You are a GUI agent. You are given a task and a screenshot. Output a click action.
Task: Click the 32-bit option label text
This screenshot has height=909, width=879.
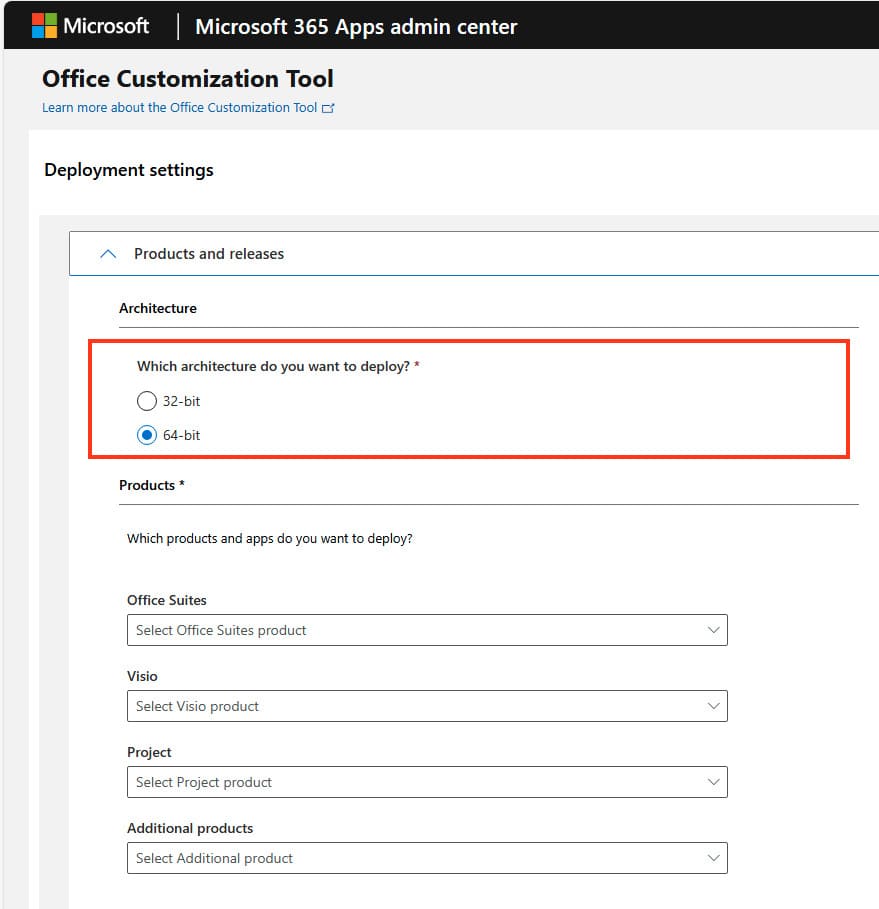[x=181, y=401]
